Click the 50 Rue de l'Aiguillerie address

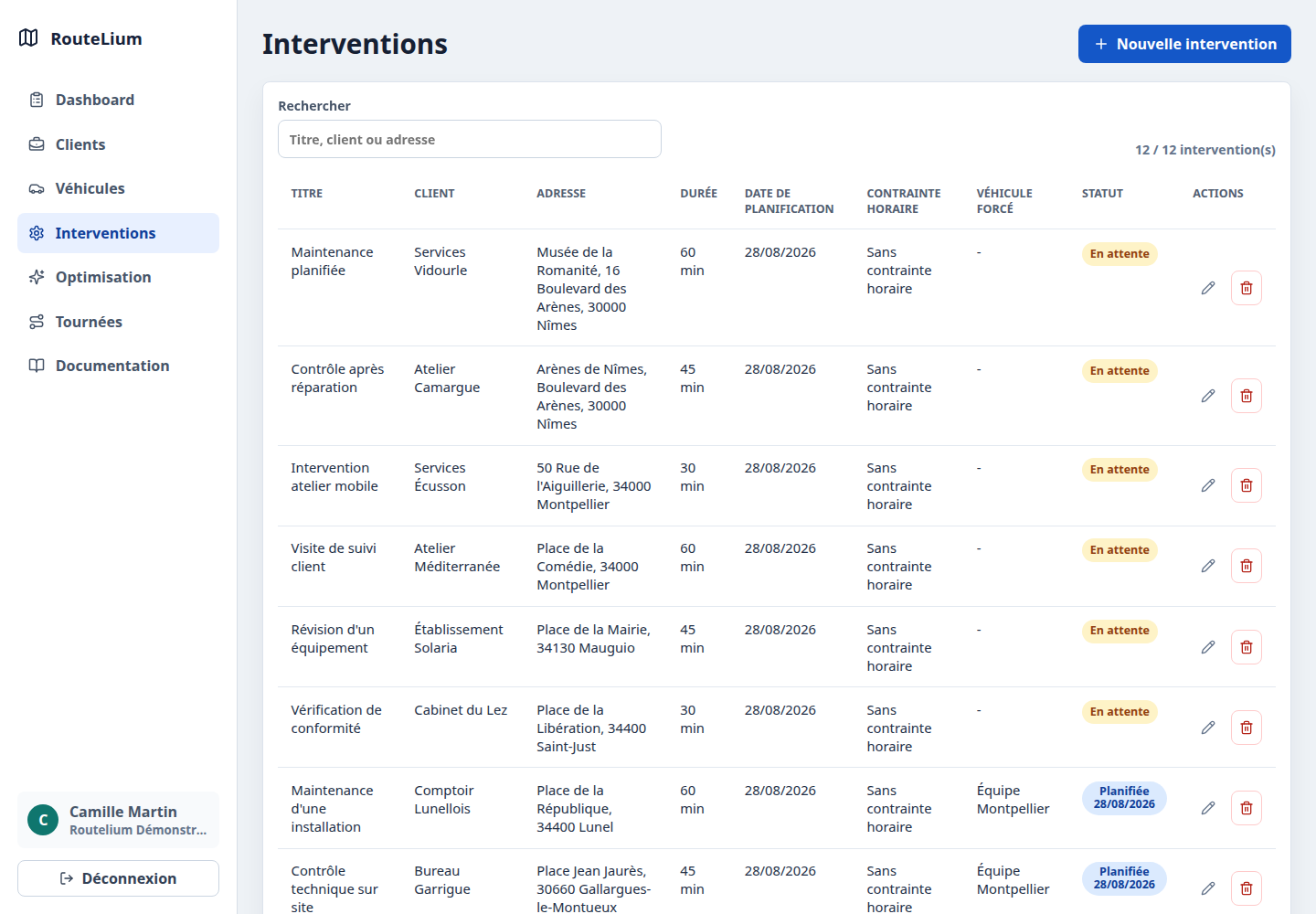click(594, 486)
